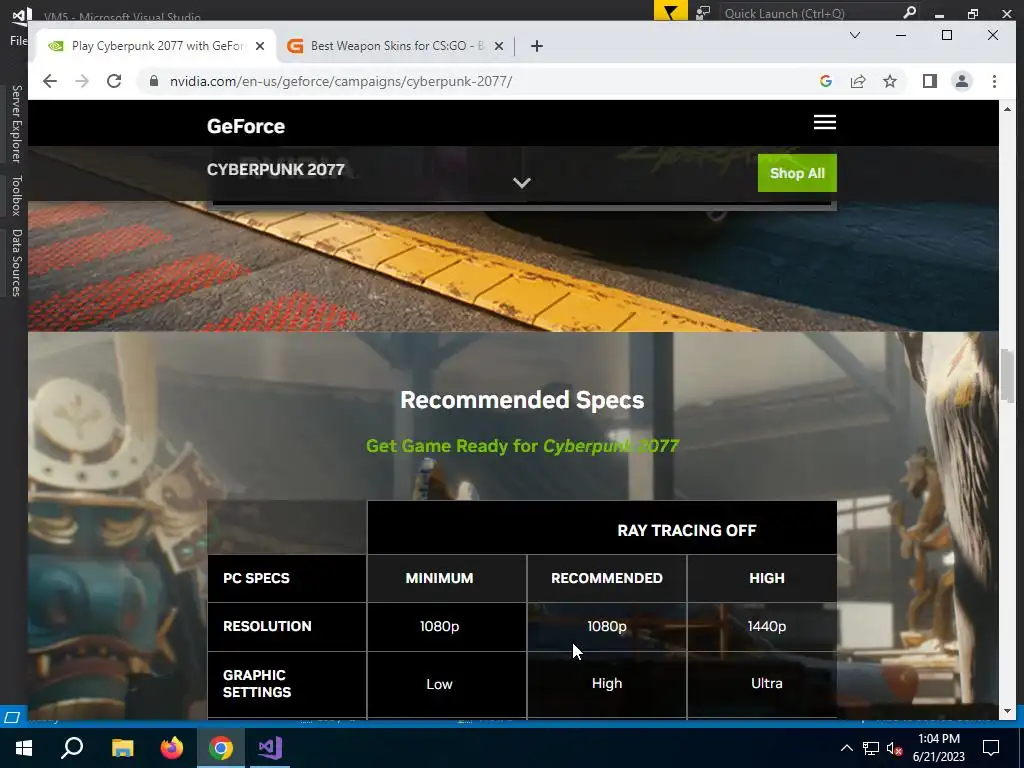View site info via padlock icon
Screen dimensions: 1024x768
154,81
